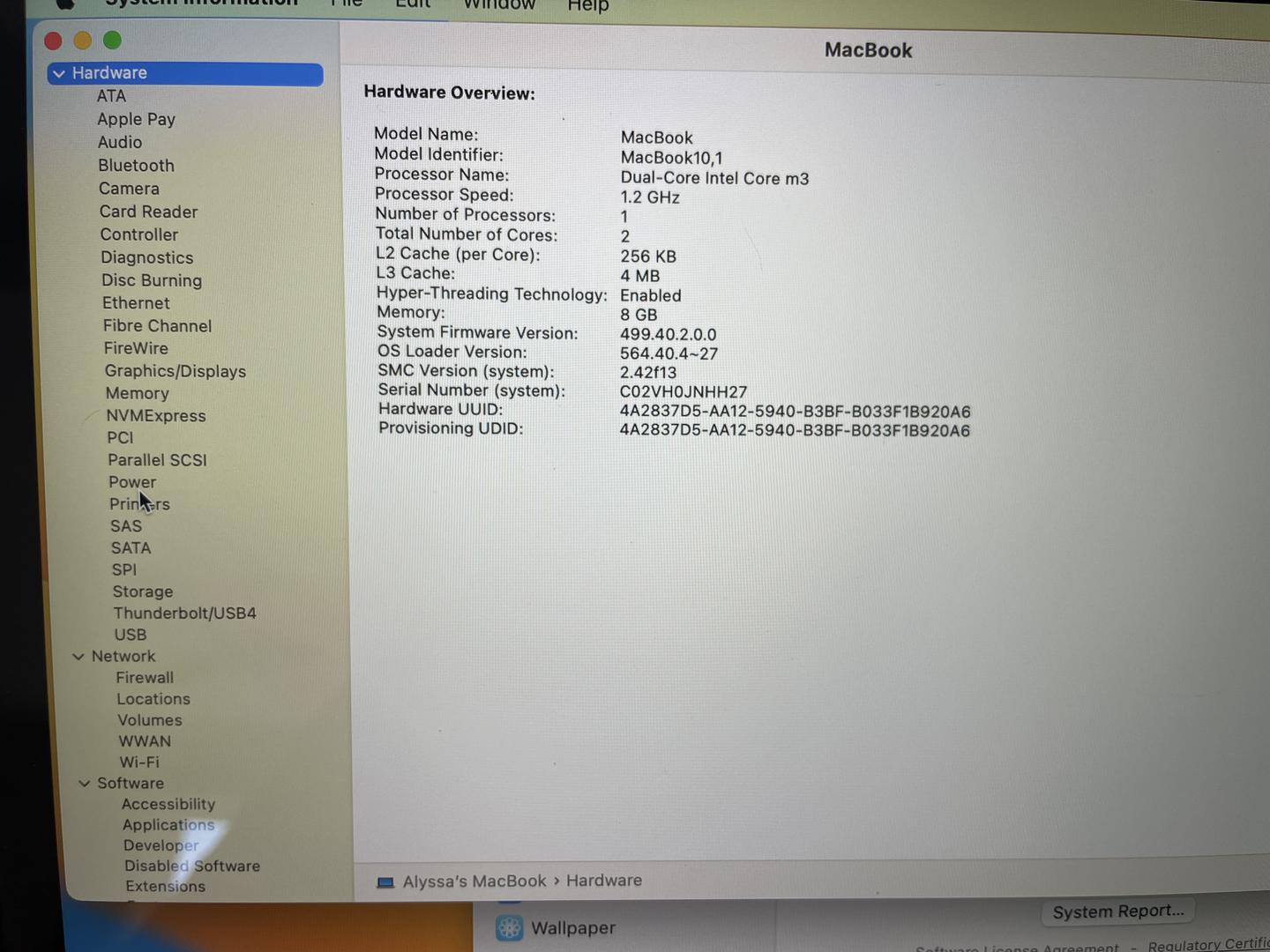
Task: Open the Power hardware entry
Action: [x=132, y=482]
